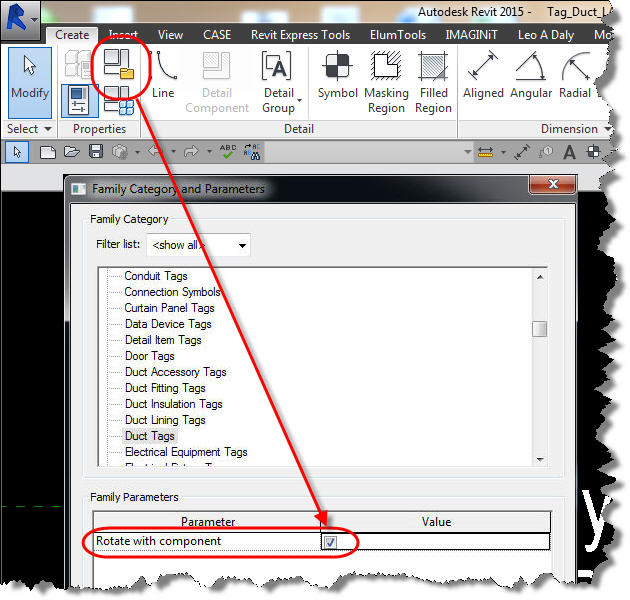The height and width of the screenshot is (600, 630).
Task: Open the Detail Group dropdown arrow
Action: 300,100
